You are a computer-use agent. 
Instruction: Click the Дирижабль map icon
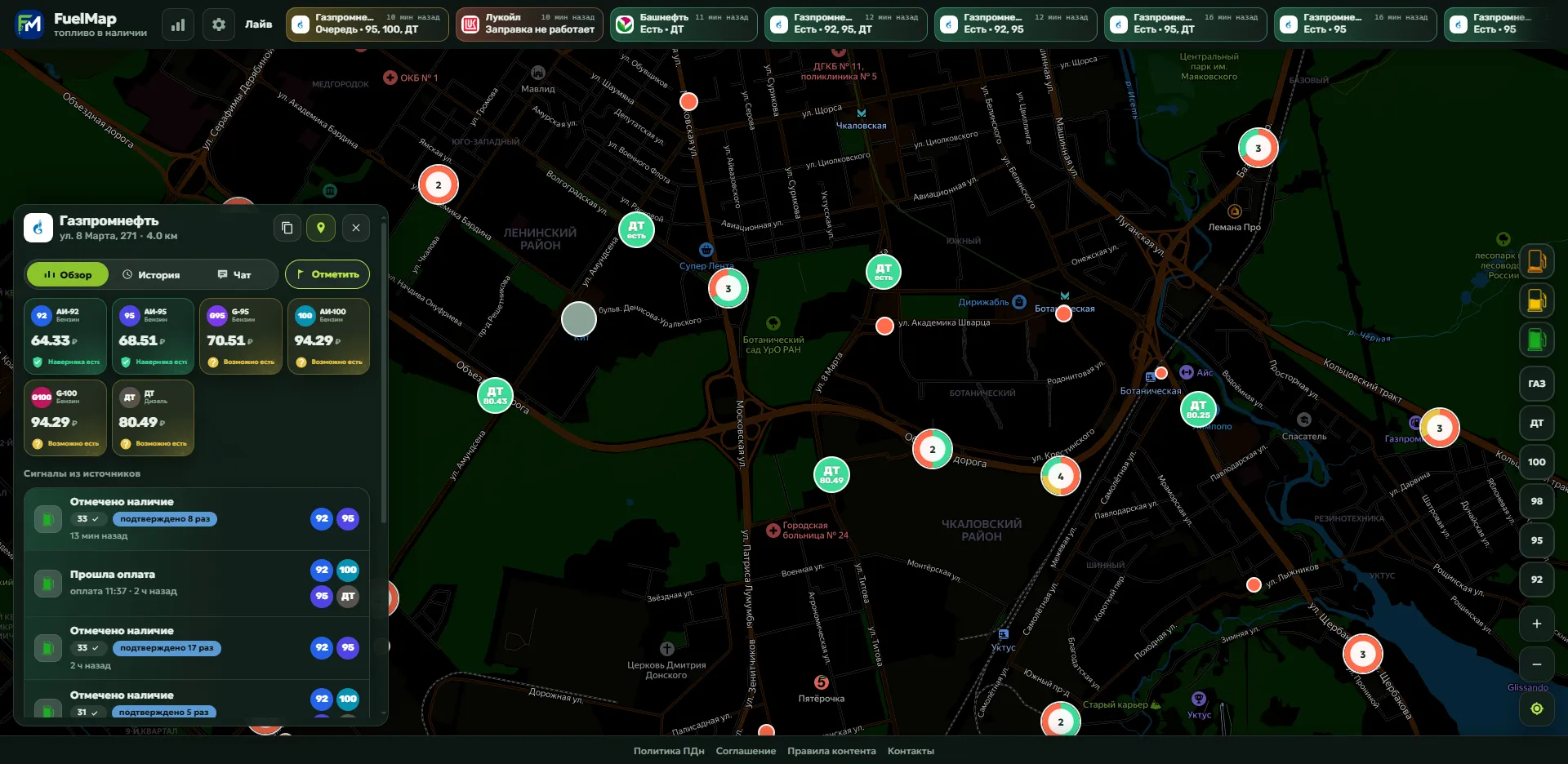click(x=1019, y=302)
